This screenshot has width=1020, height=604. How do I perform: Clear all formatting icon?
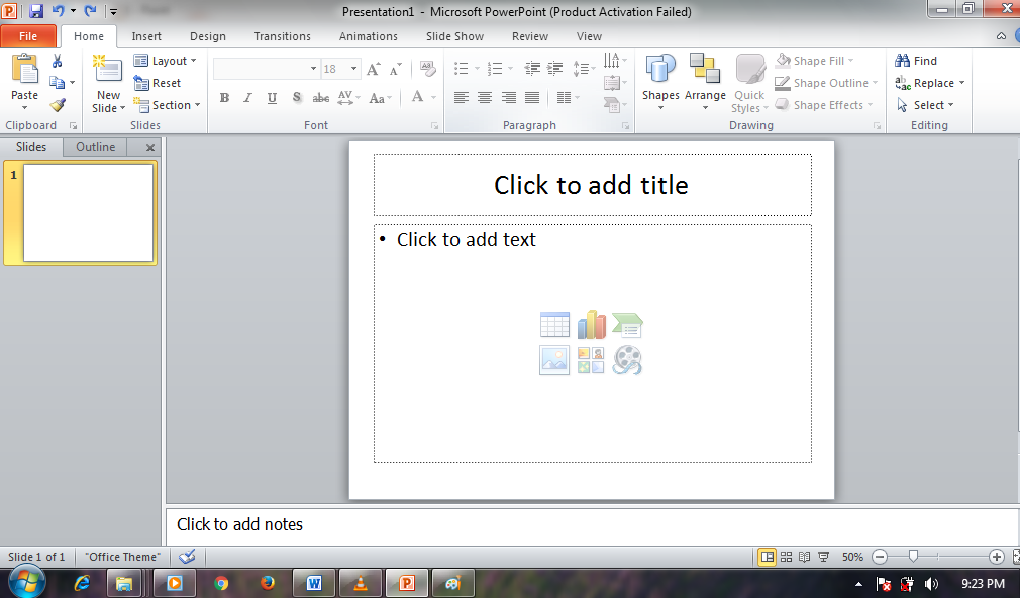coord(427,68)
